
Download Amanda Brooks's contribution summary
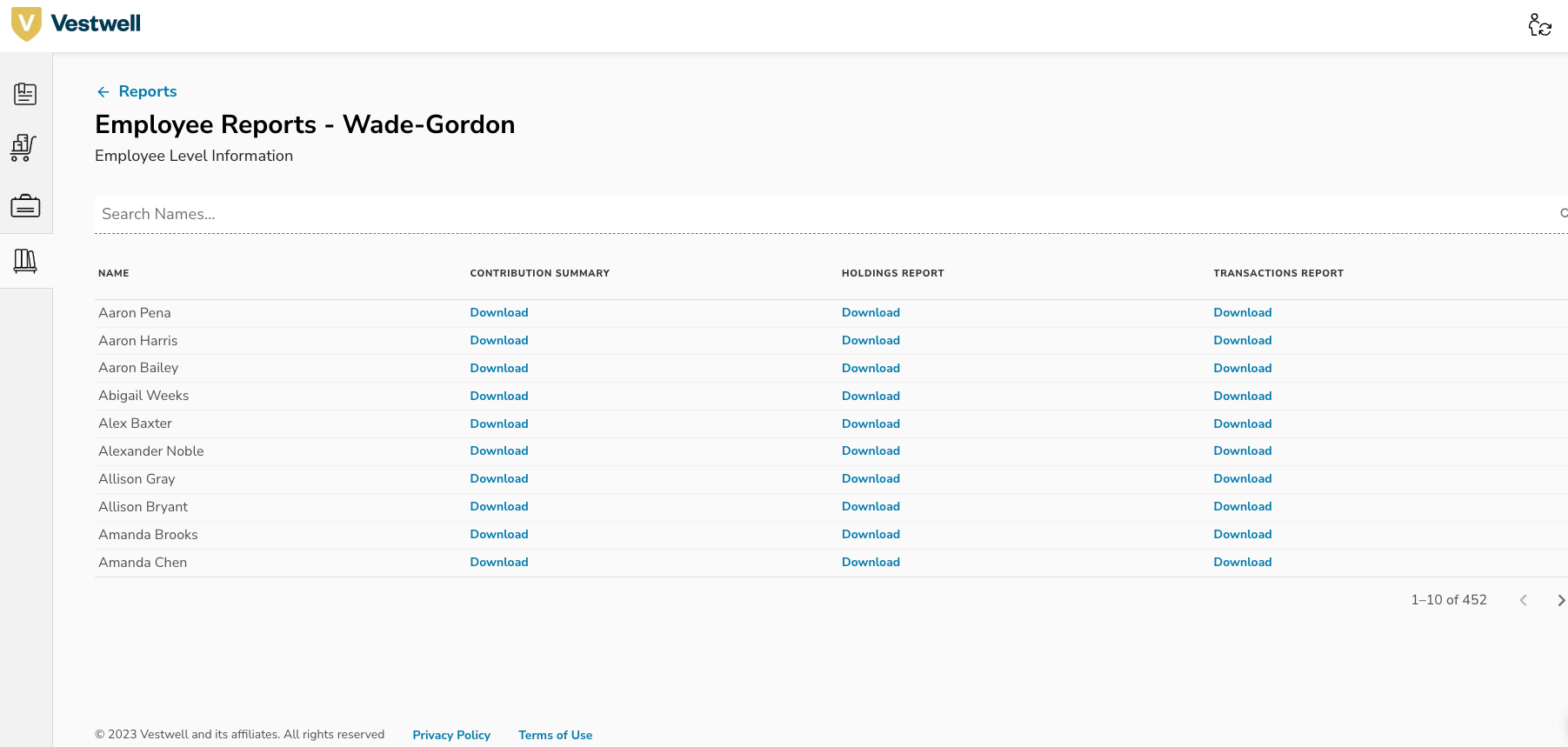point(499,535)
